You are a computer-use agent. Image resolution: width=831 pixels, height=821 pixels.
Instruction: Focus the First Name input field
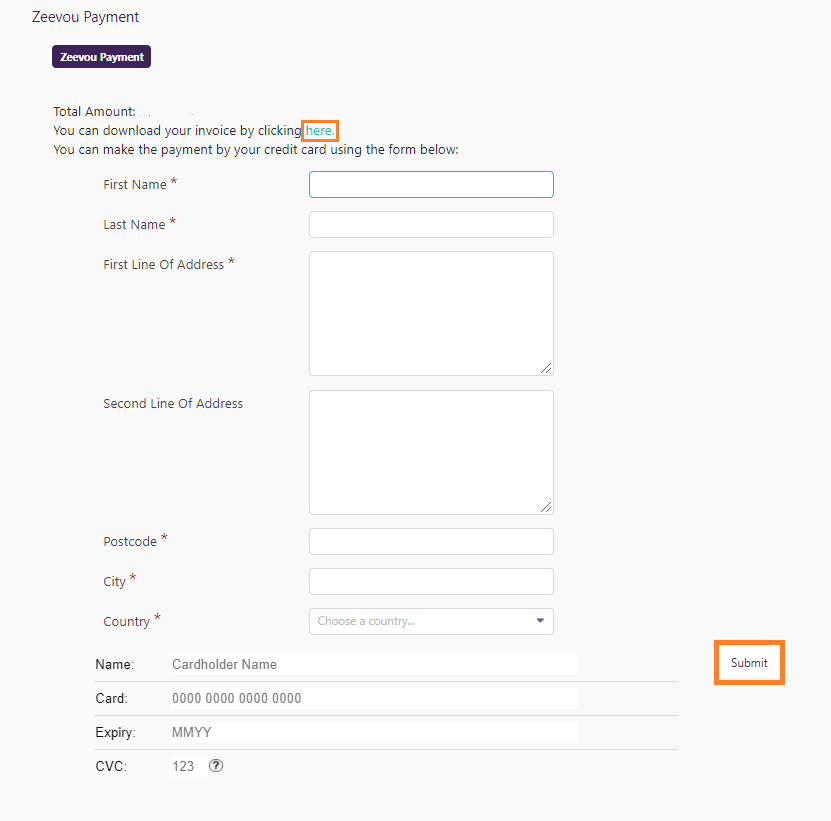click(x=431, y=184)
